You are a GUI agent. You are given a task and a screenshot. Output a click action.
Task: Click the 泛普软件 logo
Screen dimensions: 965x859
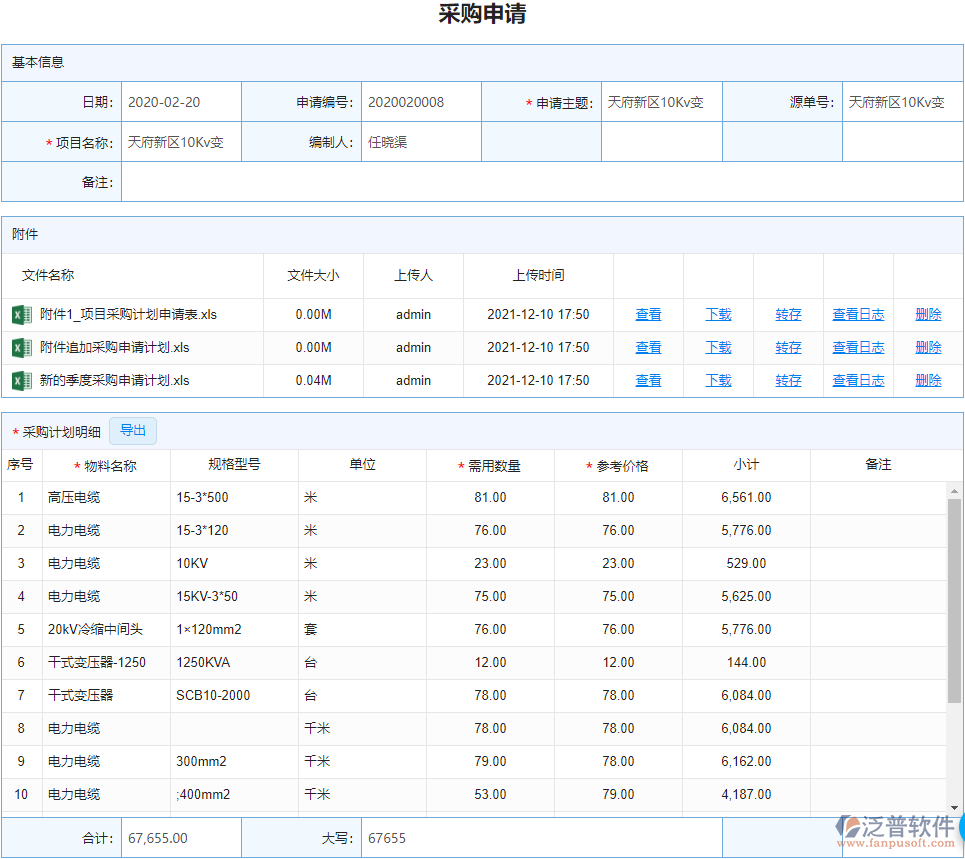coord(896,830)
